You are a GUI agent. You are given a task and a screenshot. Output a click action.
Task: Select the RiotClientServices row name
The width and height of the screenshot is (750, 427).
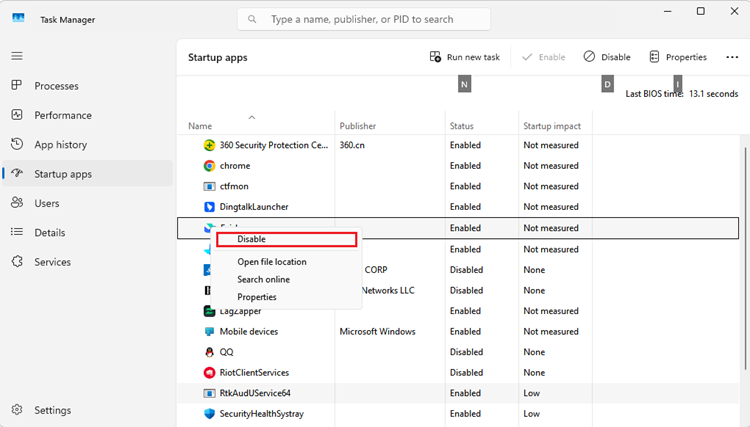pos(254,372)
